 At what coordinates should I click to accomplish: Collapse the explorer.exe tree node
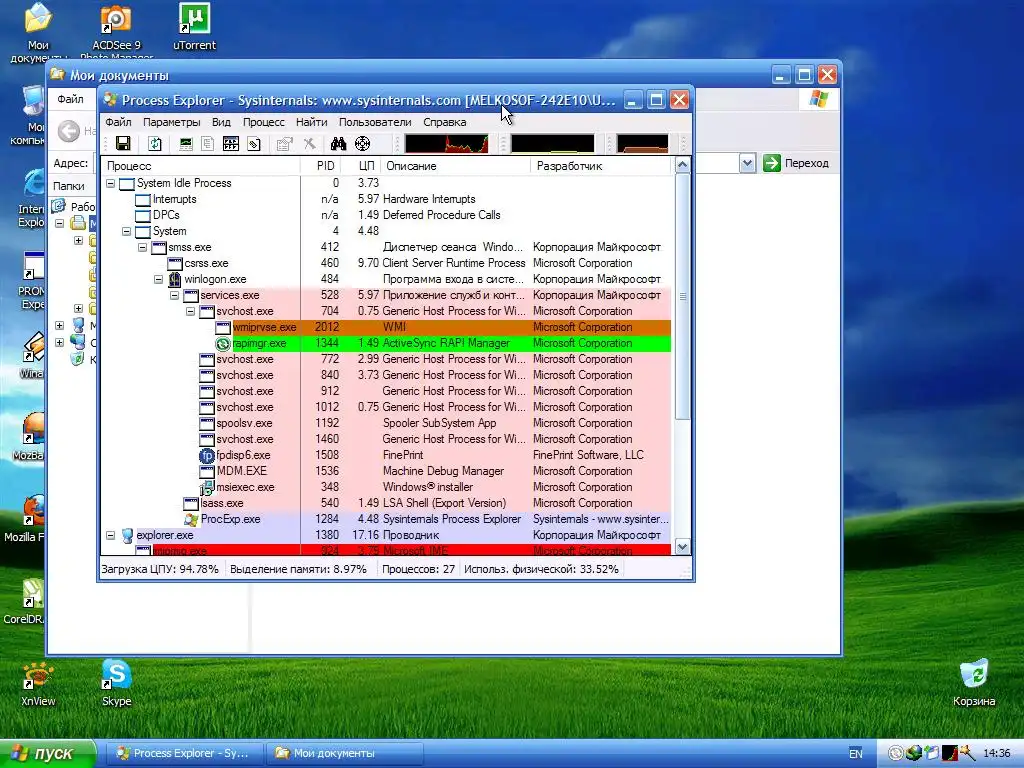coord(110,536)
